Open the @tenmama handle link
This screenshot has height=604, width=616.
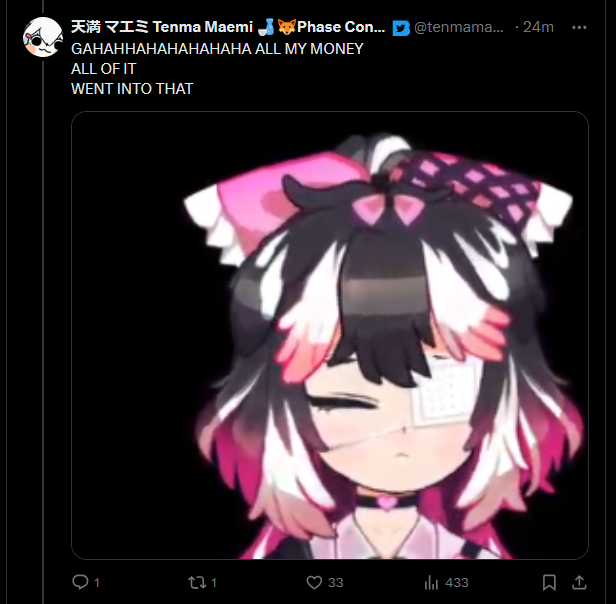(x=458, y=27)
